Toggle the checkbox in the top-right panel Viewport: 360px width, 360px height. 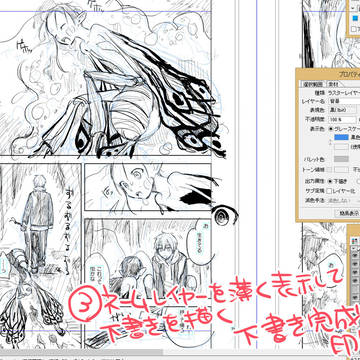[353, 29]
